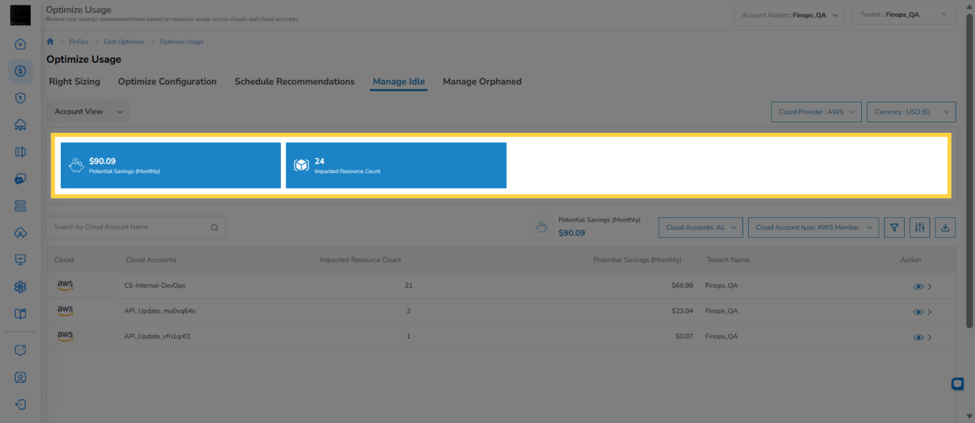975x423 pixels.
Task: View details eye icon for API_Update_mu0vq64e
Action: [918, 312]
